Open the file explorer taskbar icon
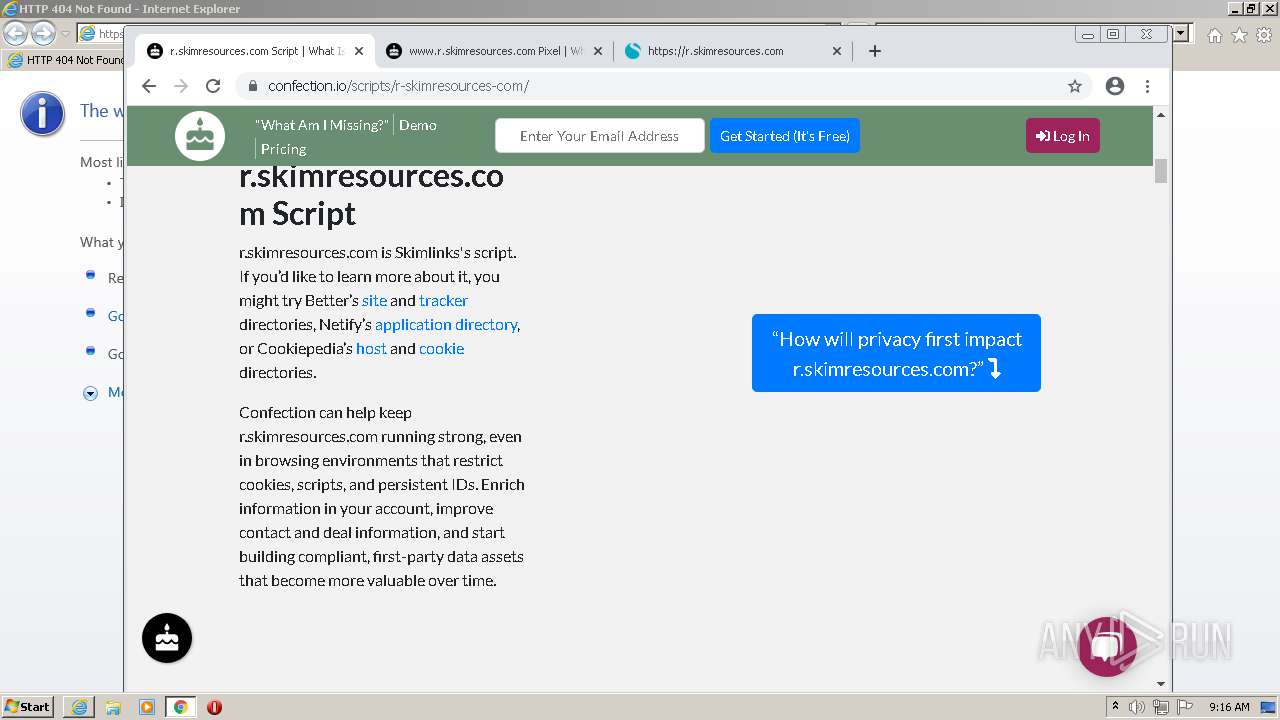Screen dimensions: 1280x720 [x=113, y=707]
